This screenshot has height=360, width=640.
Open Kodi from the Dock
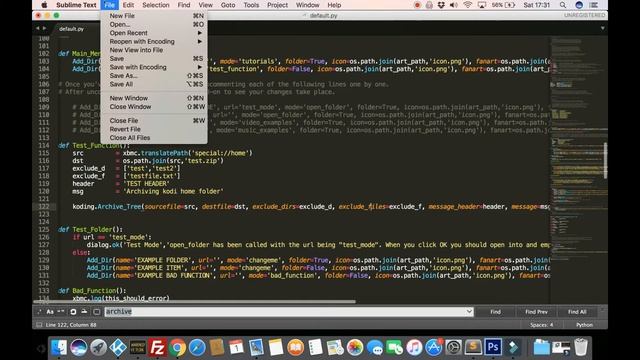click(118, 347)
